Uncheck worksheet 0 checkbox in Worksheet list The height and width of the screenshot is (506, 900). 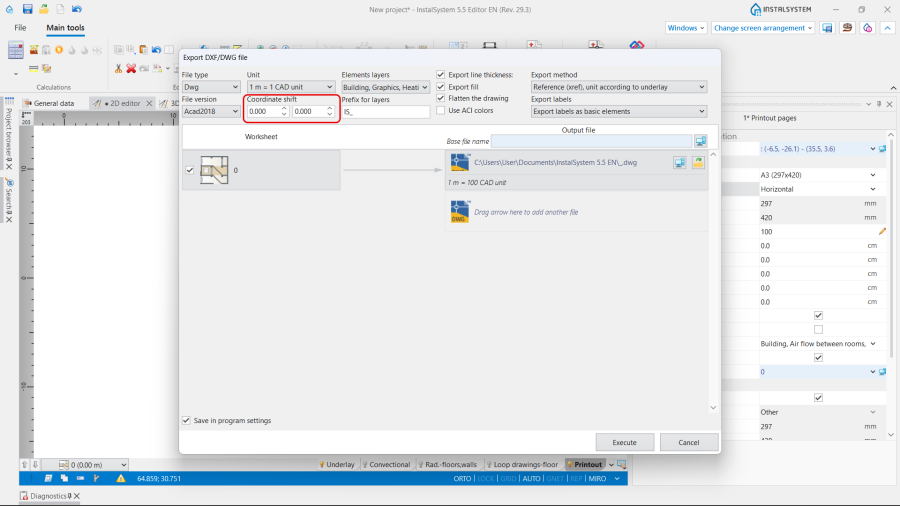pyautogui.click(x=189, y=170)
